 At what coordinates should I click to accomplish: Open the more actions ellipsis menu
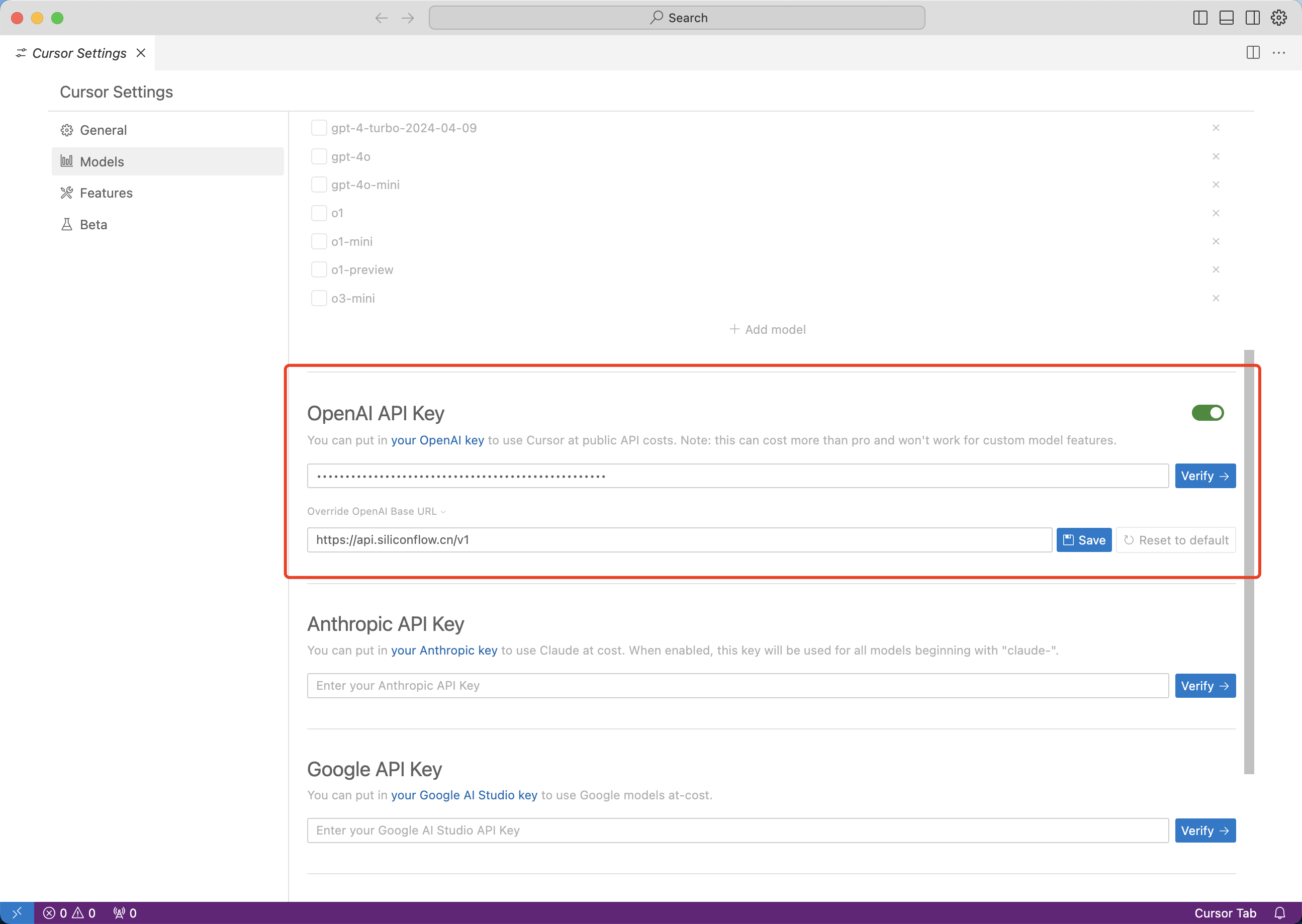pyautogui.click(x=1279, y=53)
